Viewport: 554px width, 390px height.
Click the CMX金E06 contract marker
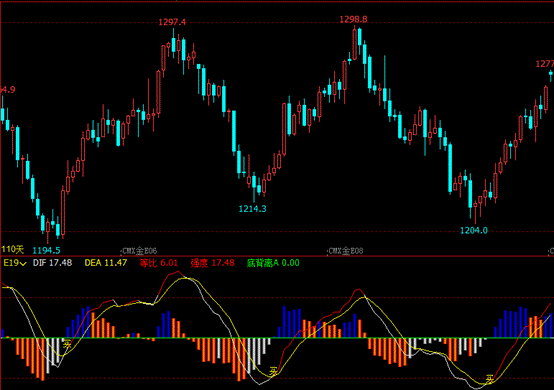(139, 251)
